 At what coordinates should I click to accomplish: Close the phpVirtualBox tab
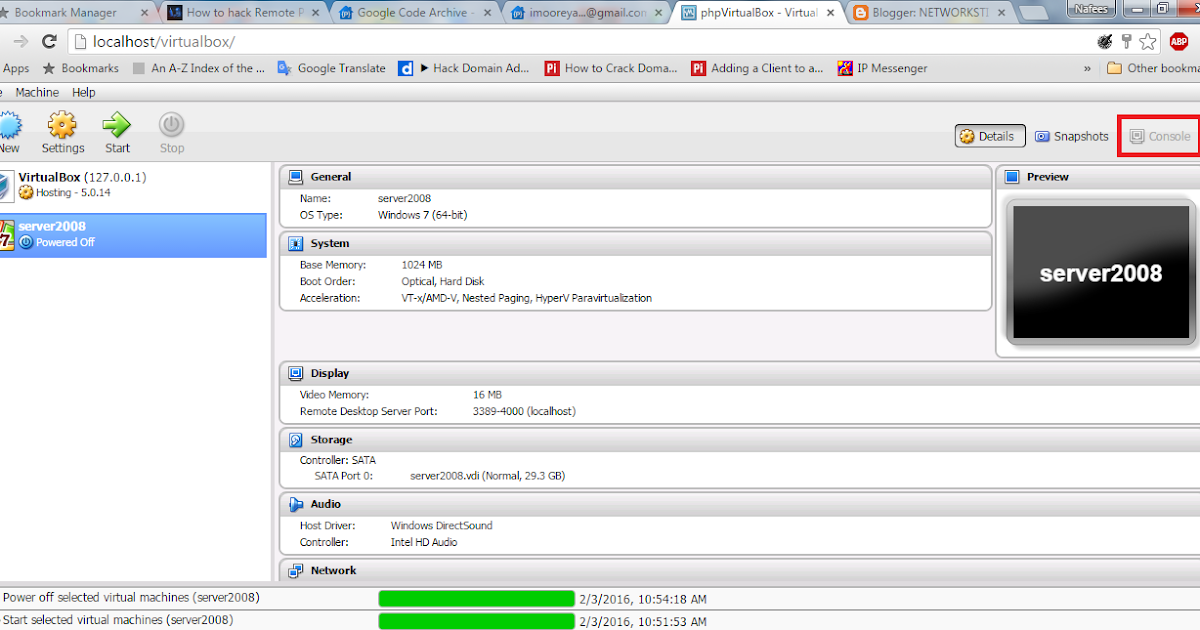tap(829, 14)
